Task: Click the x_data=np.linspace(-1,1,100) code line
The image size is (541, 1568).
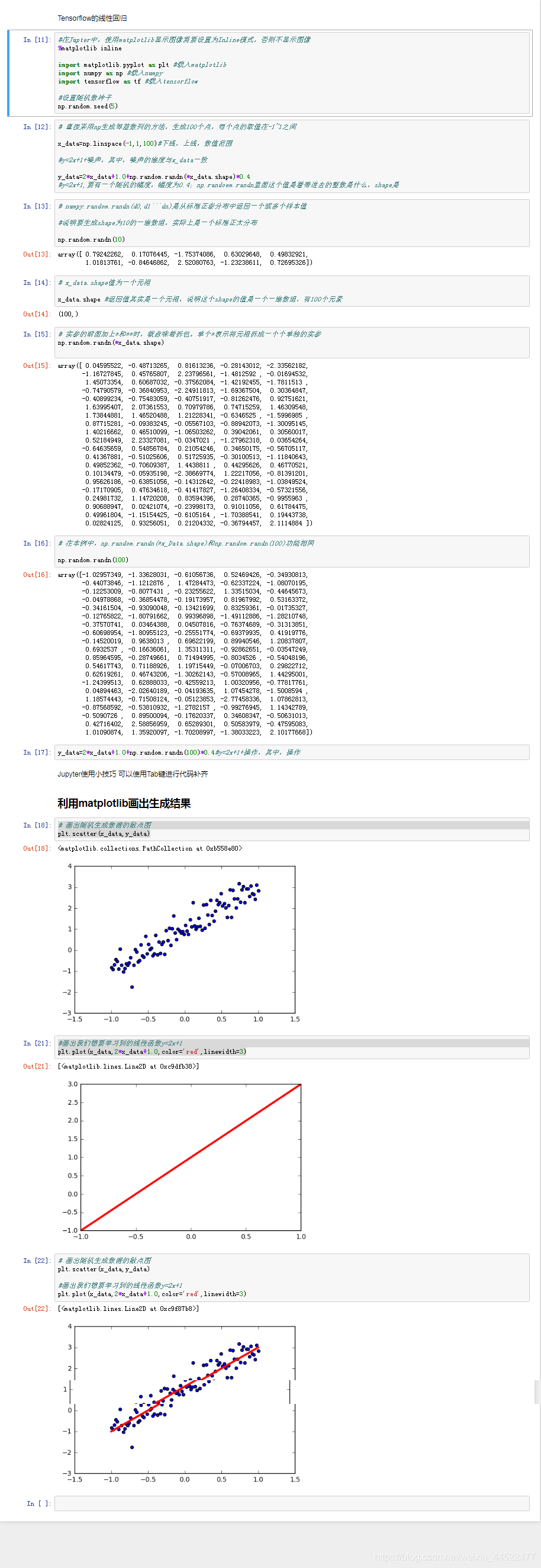Action: point(145,144)
